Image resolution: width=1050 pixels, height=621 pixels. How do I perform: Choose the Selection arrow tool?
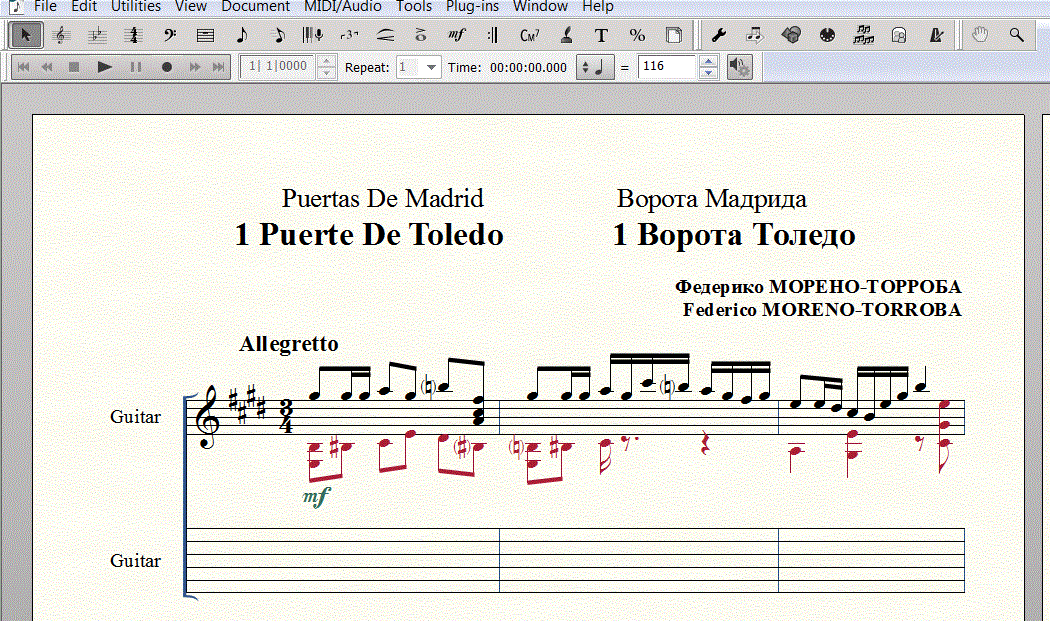pos(26,35)
